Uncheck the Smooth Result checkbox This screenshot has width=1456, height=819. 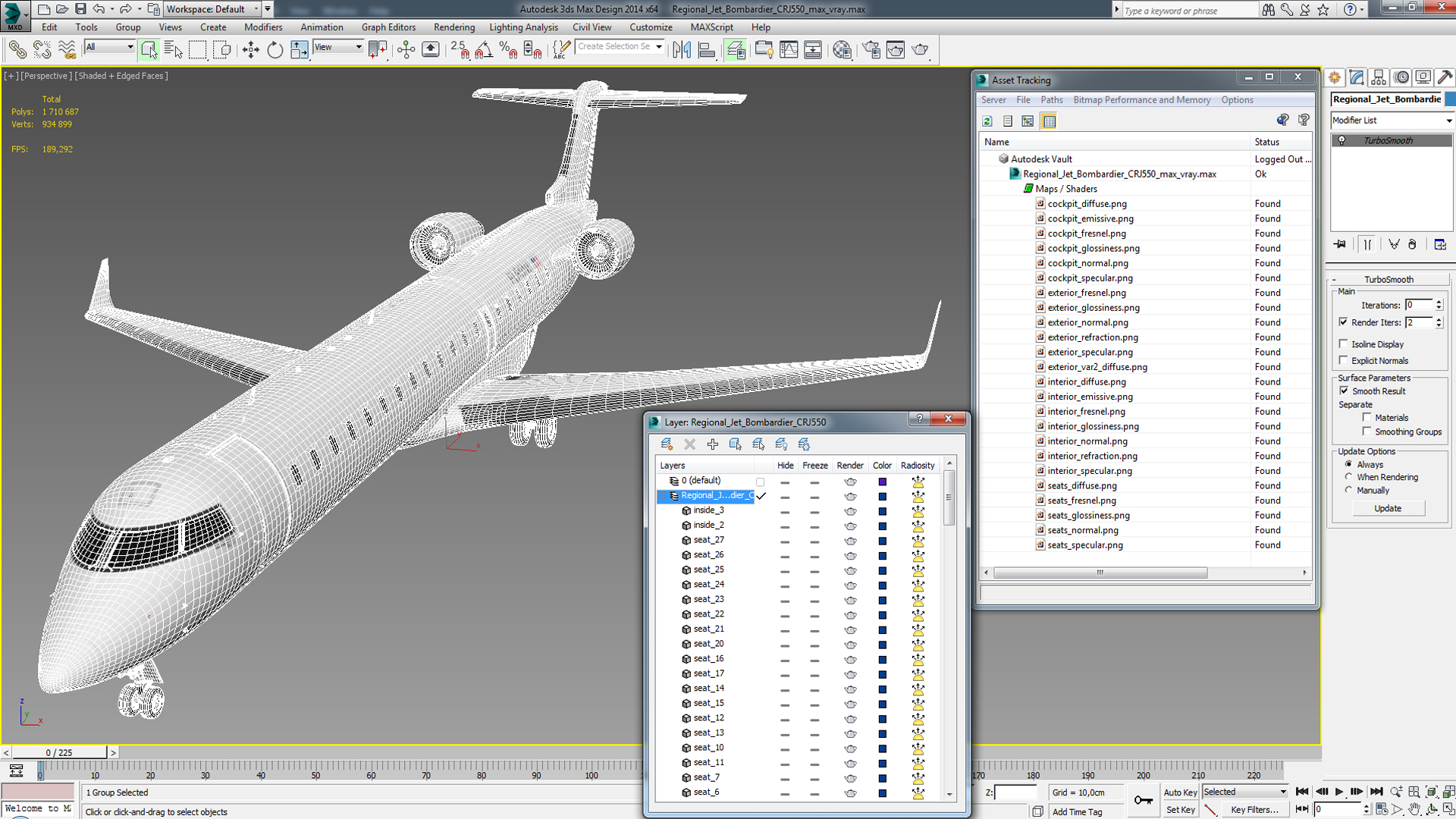[1344, 391]
